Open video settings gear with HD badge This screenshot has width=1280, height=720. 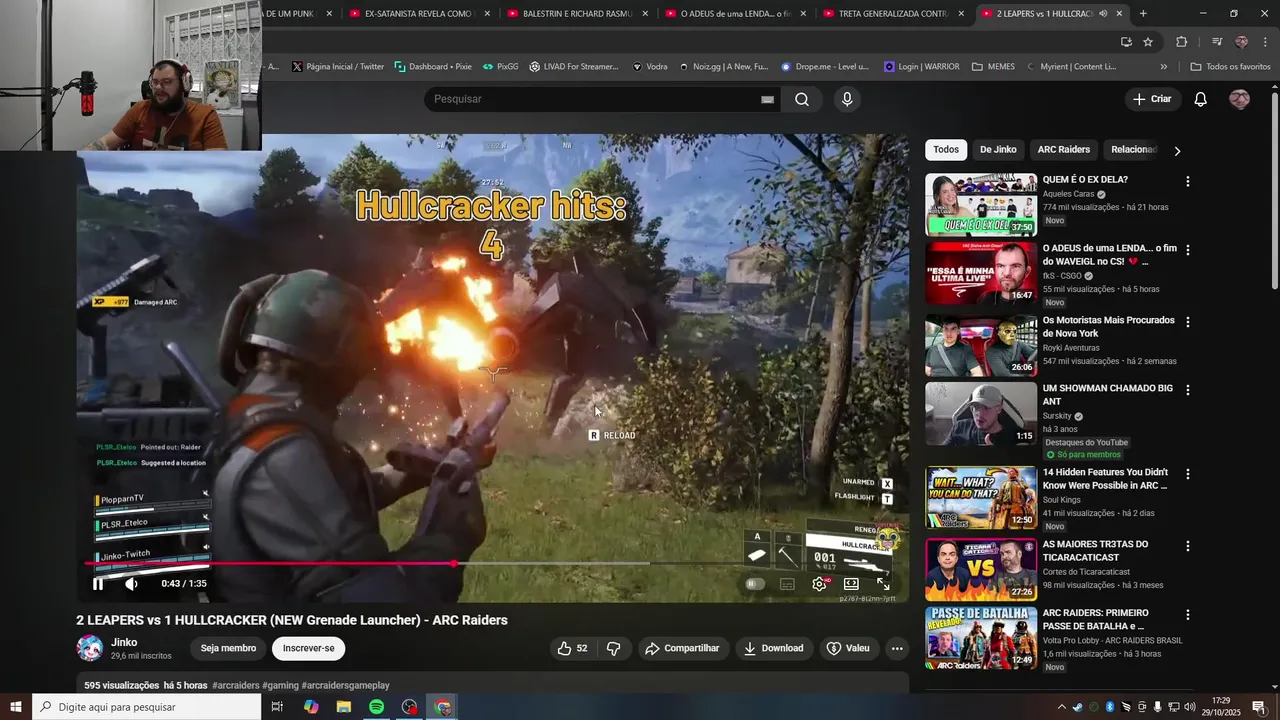pos(820,584)
